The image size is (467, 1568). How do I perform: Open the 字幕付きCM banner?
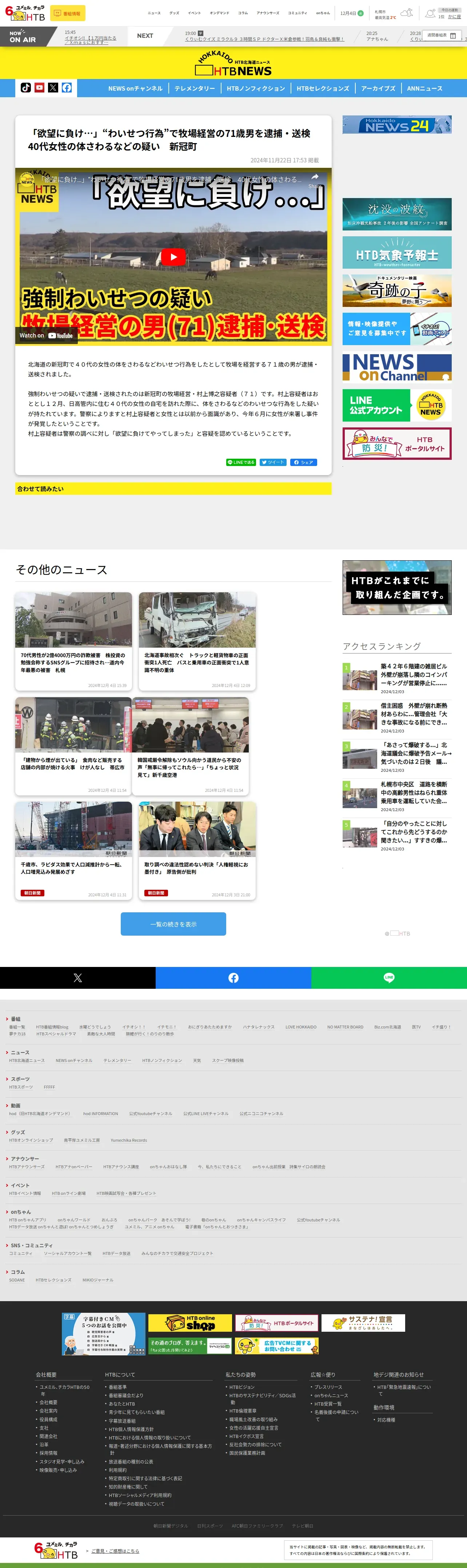pyautogui.click(x=103, y=1333)
